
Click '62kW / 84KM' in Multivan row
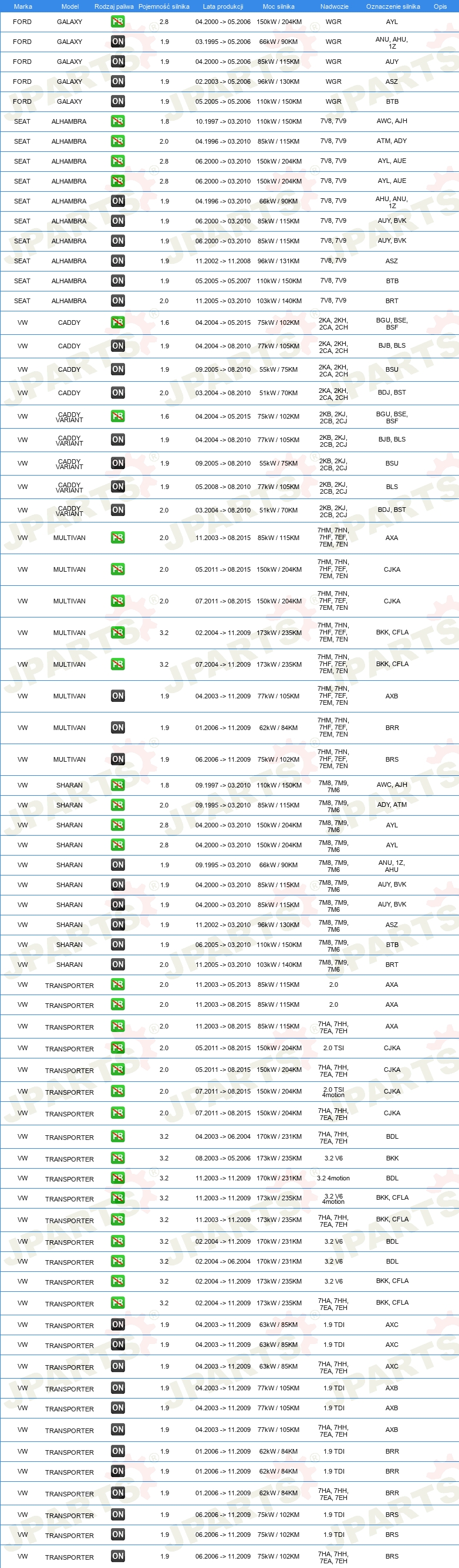(279, 727)
